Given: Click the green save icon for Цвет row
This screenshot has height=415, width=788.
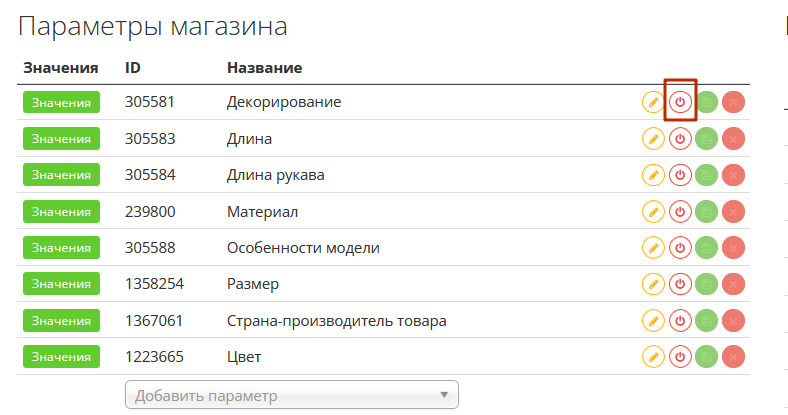Looking at the screenshot, I should pos(707,357).
